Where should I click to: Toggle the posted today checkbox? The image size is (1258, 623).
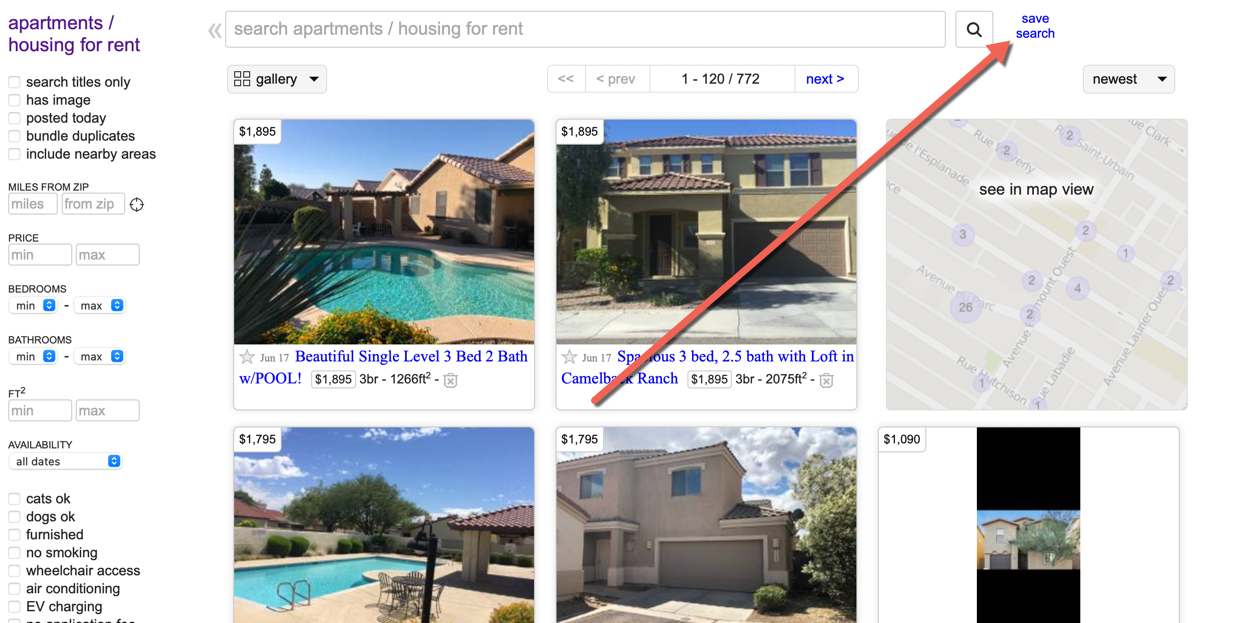click(x=14, y=118)
